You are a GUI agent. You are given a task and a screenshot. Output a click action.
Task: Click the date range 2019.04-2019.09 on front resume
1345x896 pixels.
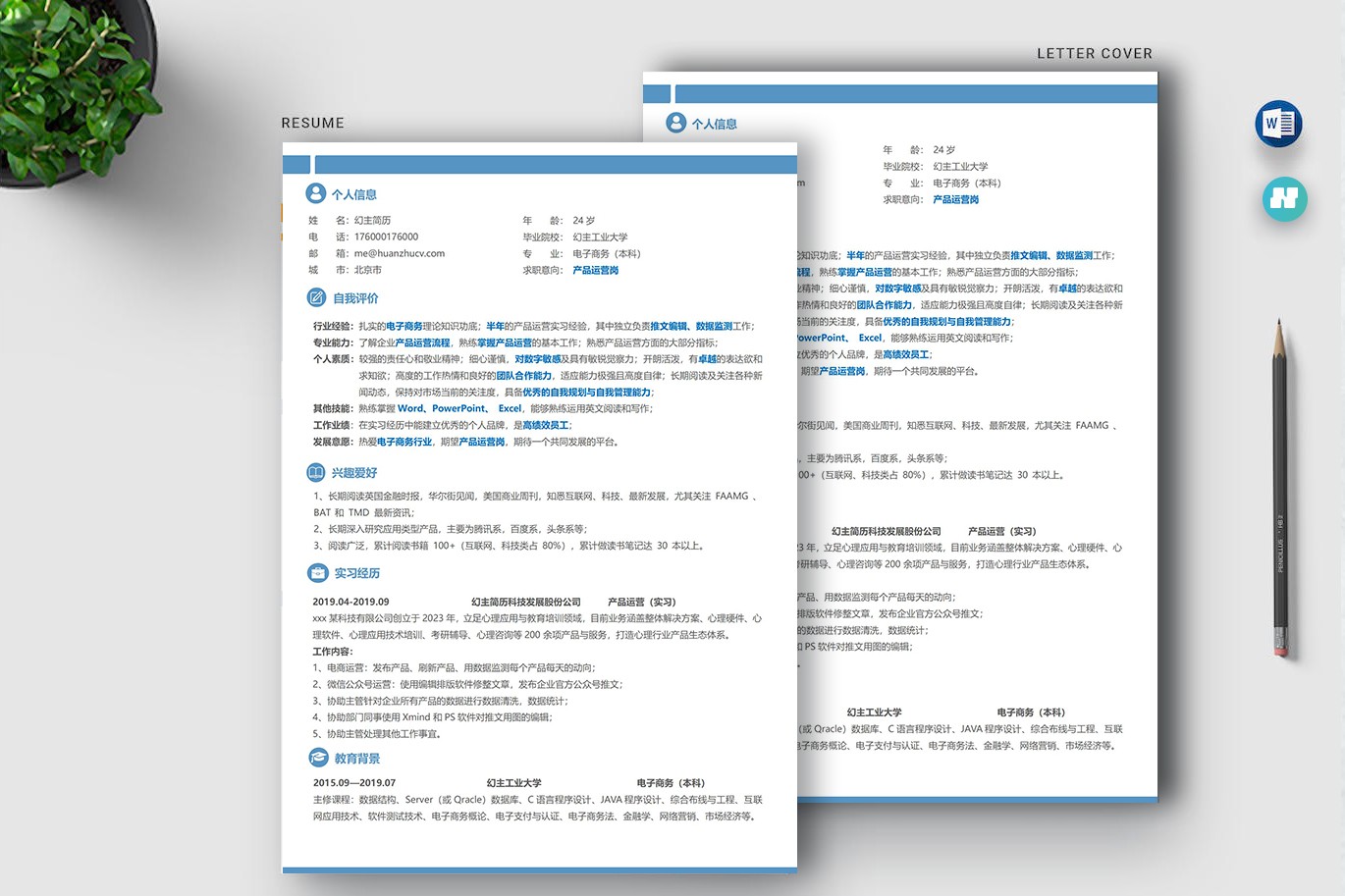[350, 602]
